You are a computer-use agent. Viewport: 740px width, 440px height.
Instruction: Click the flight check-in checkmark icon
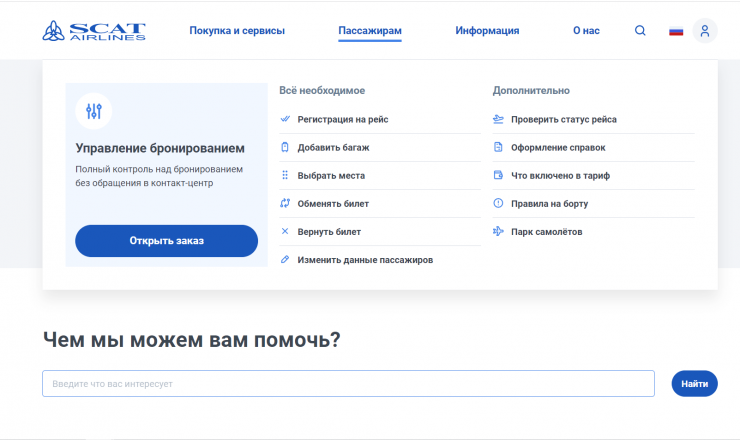click(285, 120)
